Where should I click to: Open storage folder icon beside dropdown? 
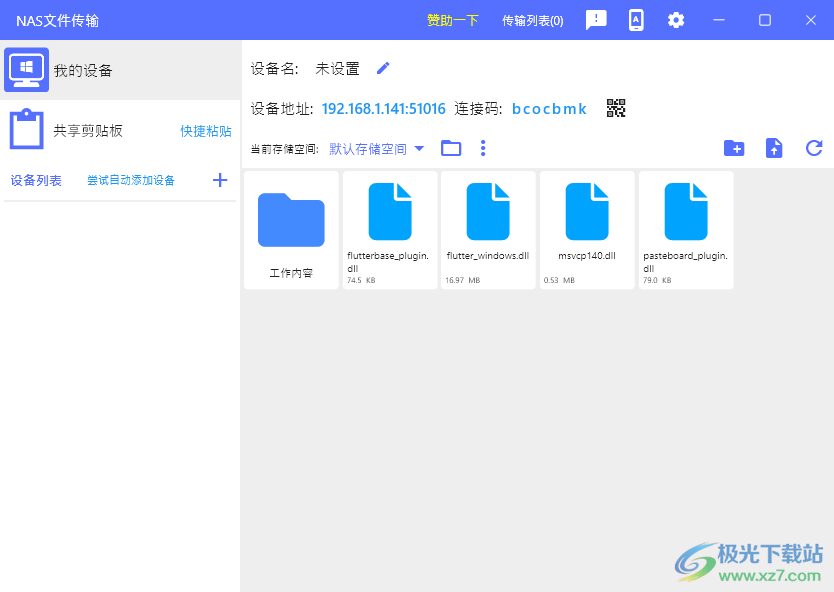click(x=451, y=148)
